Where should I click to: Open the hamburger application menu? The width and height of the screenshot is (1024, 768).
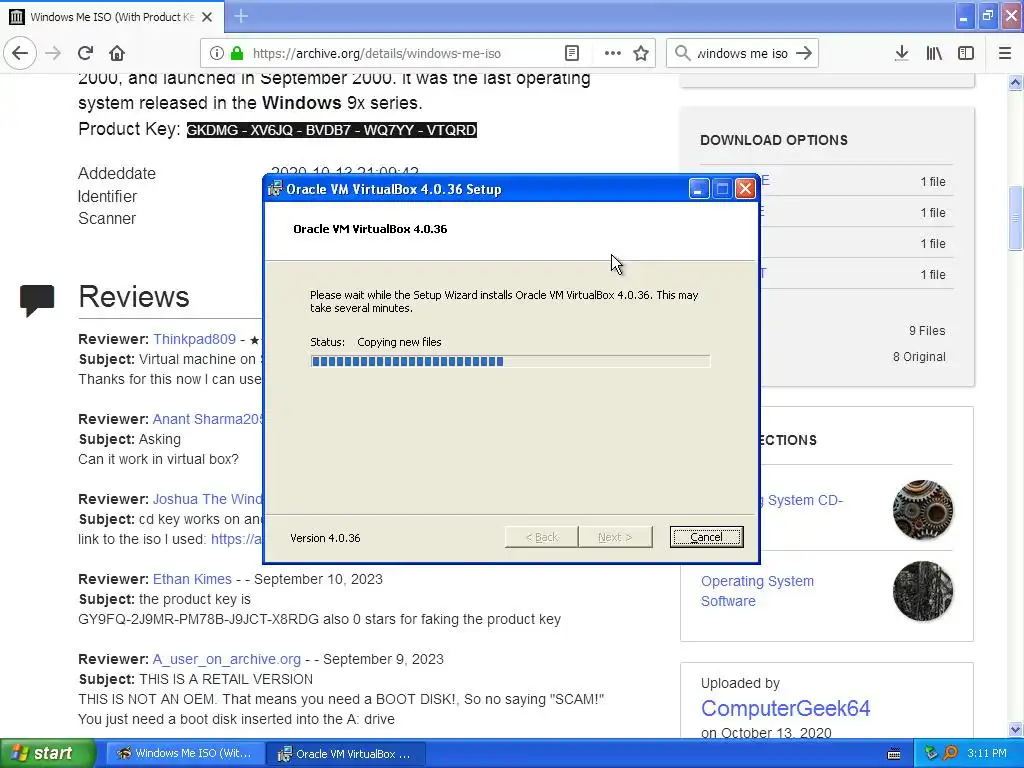pyautogui.click(x=1005, y=54)
